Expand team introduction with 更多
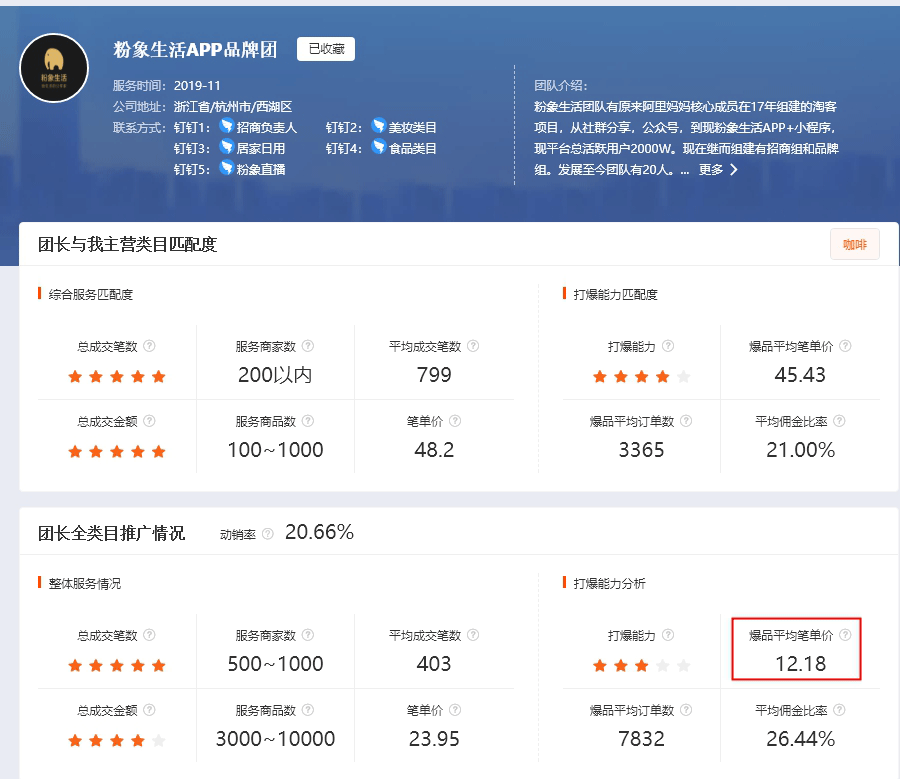This screenshot has width=900, height=779. pyautogui.click(x=710, y=170)
